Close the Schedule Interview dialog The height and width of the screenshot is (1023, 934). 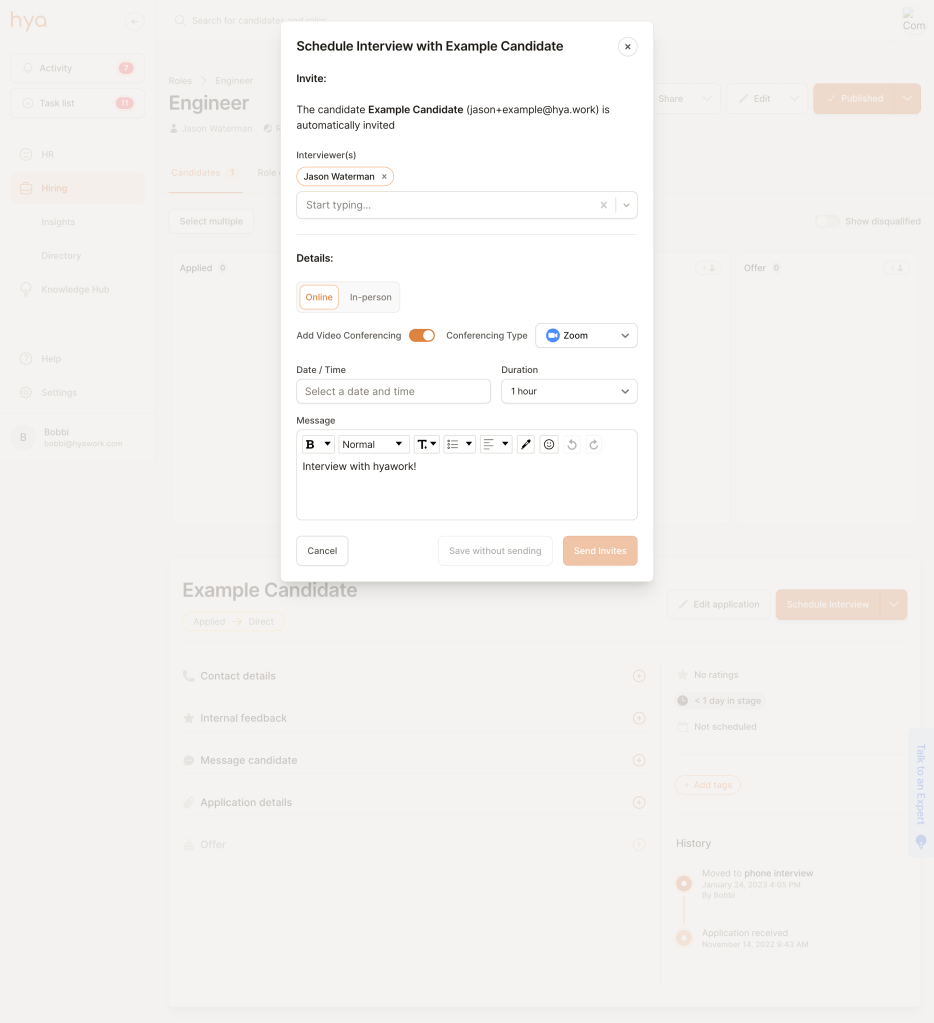tap(627, 46)
